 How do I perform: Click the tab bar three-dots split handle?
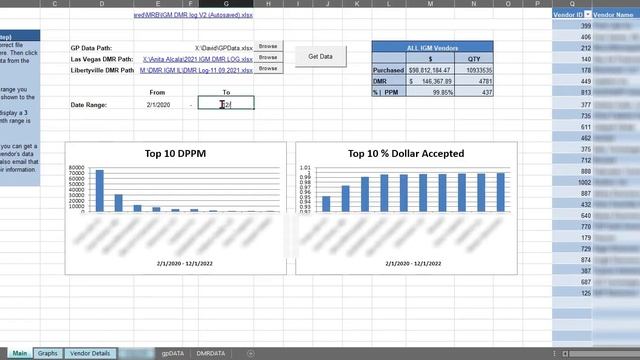[x=554, y=353]
